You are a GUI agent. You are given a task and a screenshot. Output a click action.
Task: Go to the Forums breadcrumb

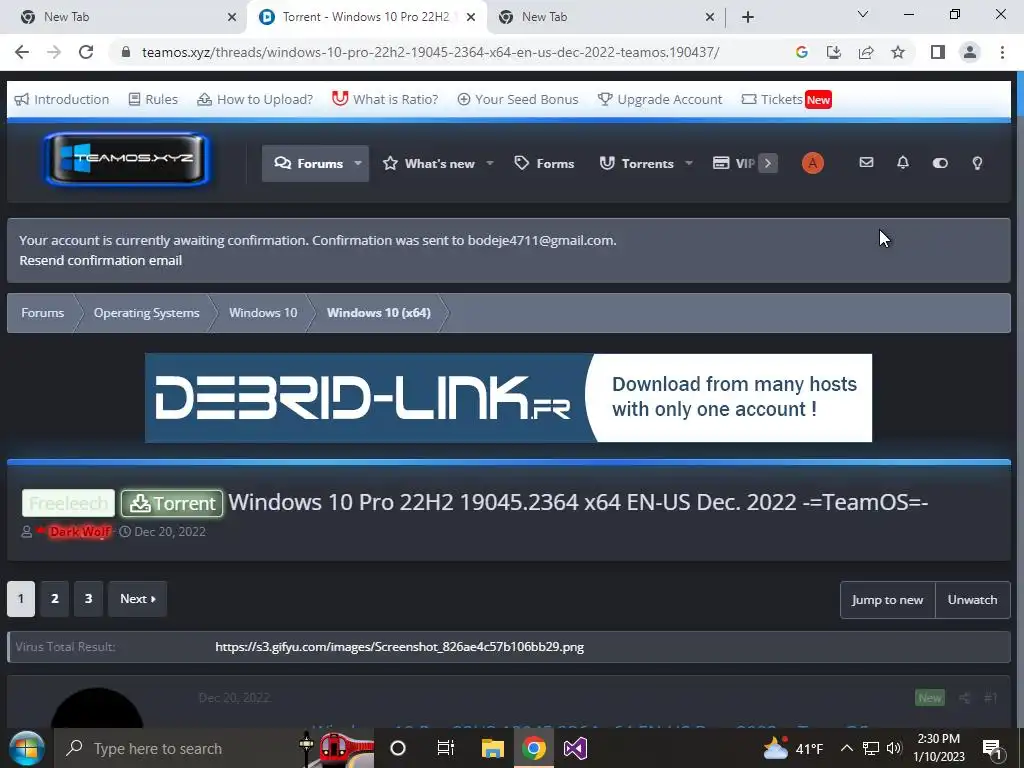tap(42, 313)
